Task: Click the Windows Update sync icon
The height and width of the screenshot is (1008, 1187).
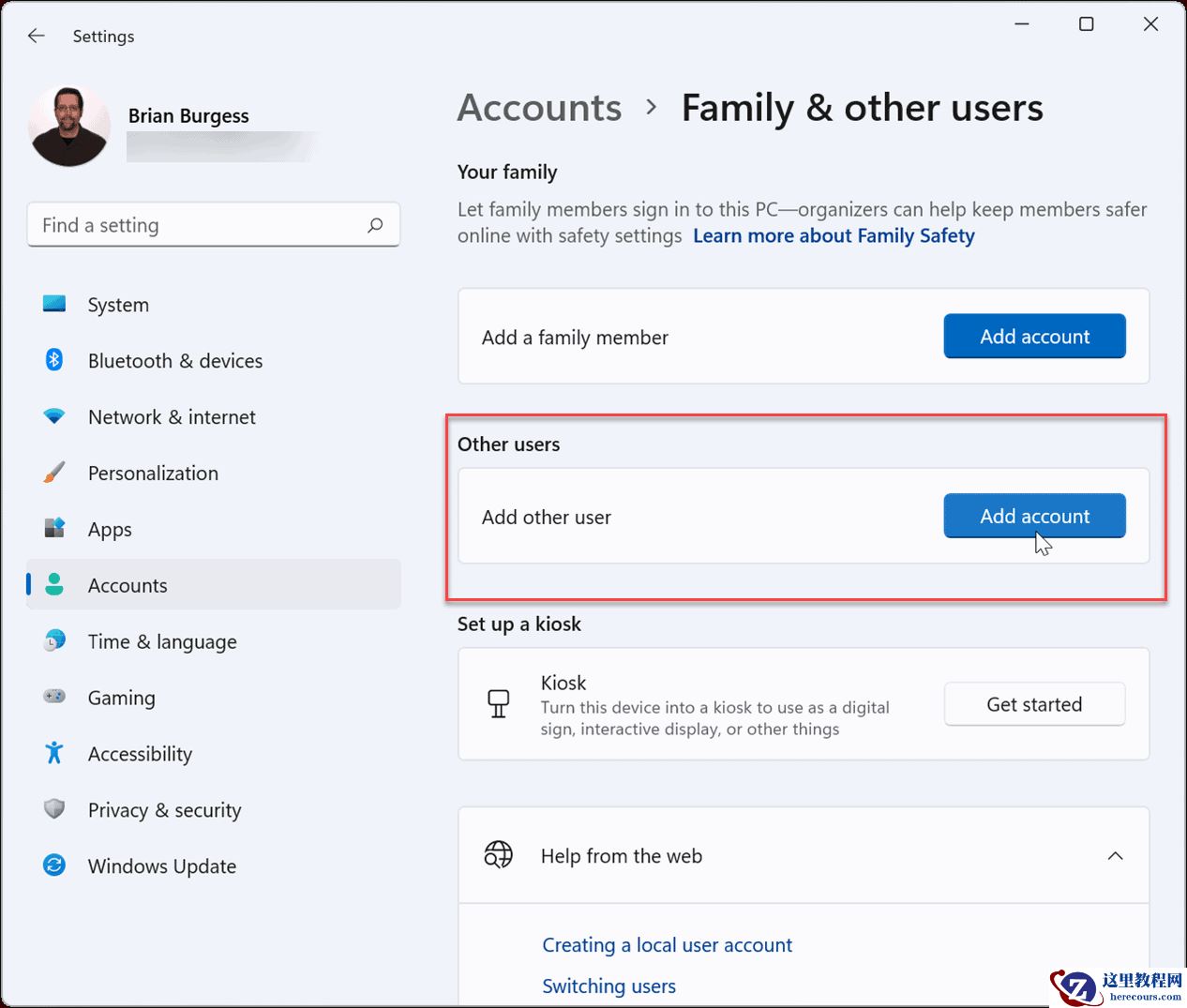Action: point(54,865)
